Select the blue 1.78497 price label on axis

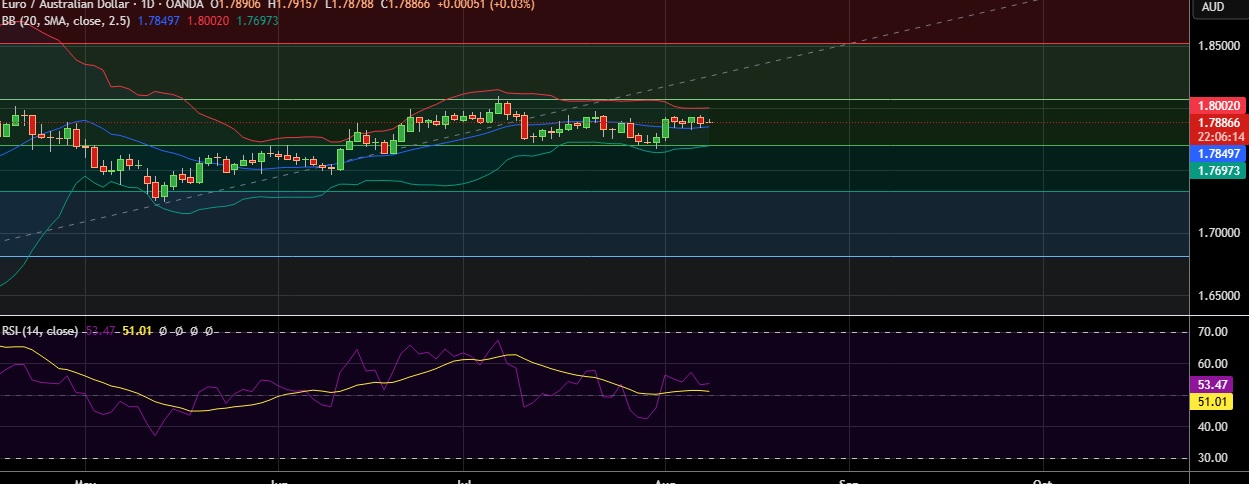point(1218,154)
